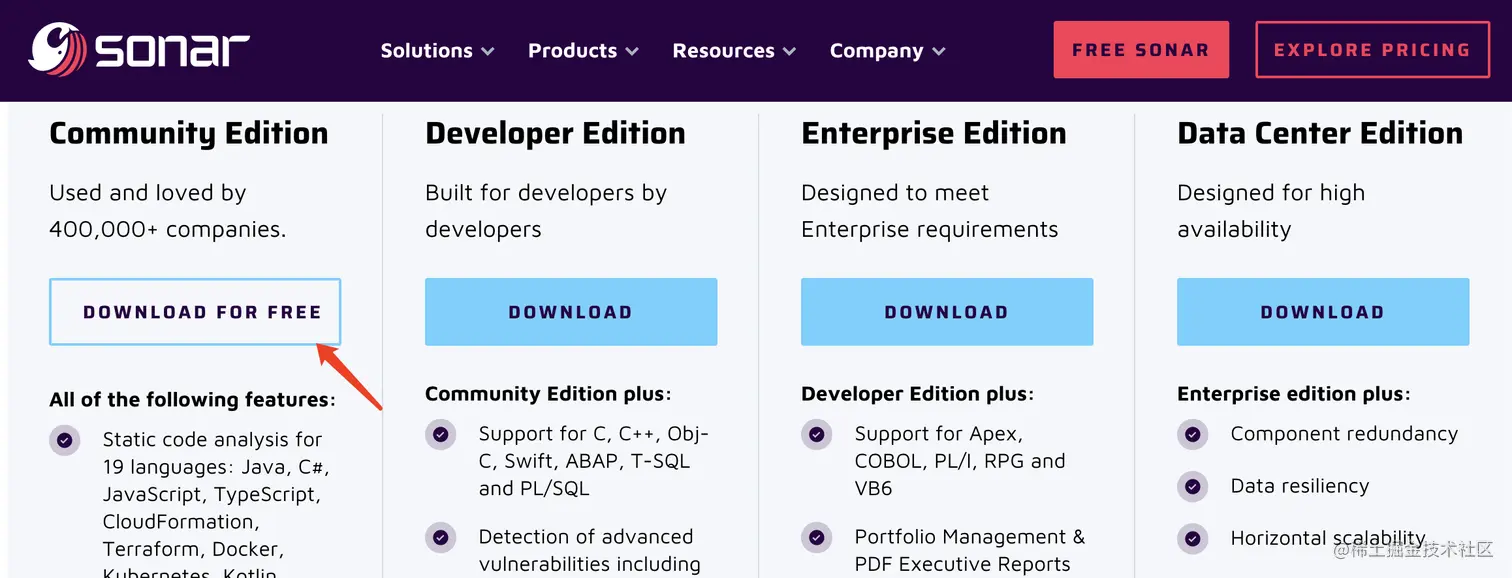Screen dimensions: 1512x578
Task: Expand the Resources chevron arrow
Action: click(x=789, y=51)
